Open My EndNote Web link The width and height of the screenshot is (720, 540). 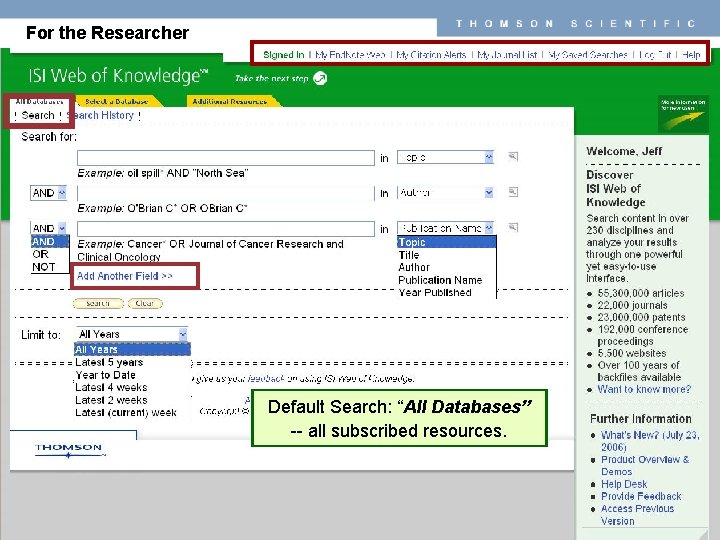pos(350,55)
